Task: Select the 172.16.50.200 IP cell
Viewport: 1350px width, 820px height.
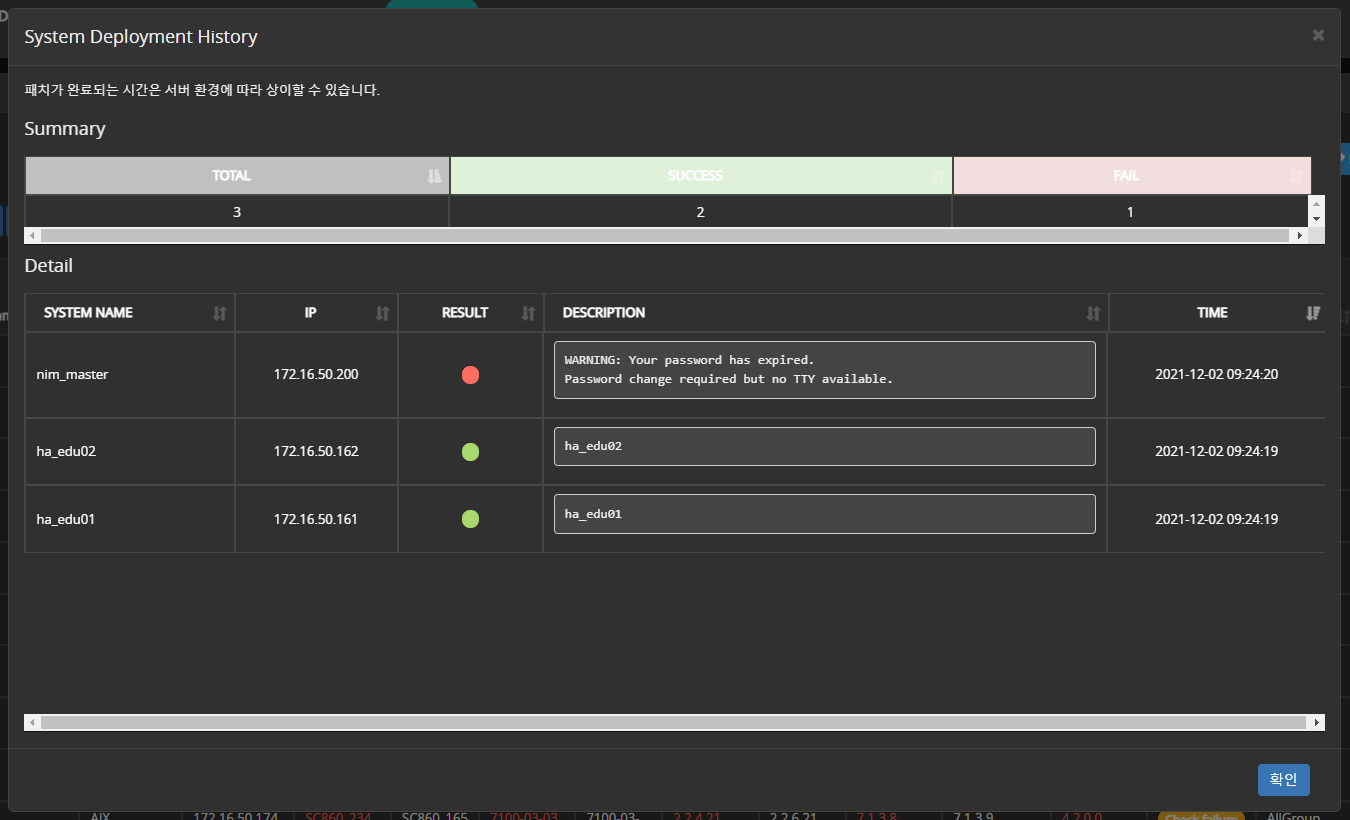Action: 316,375
